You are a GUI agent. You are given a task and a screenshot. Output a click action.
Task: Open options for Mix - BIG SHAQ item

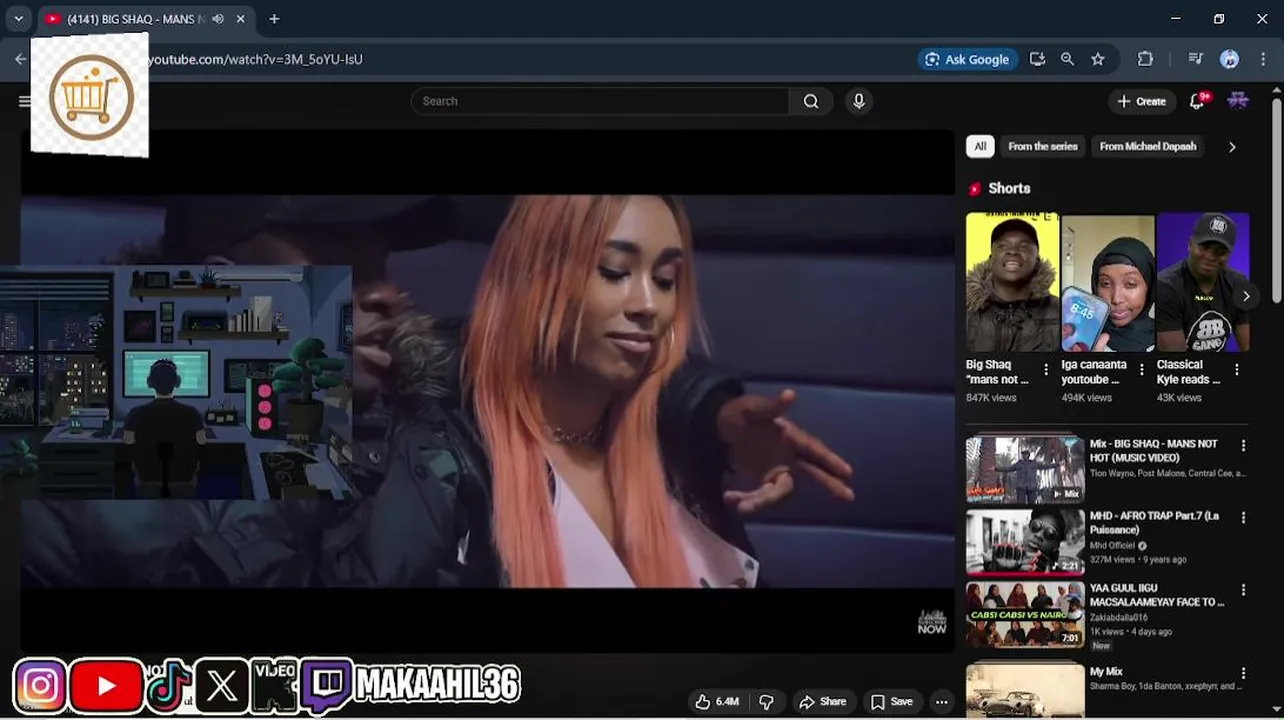1243,446
